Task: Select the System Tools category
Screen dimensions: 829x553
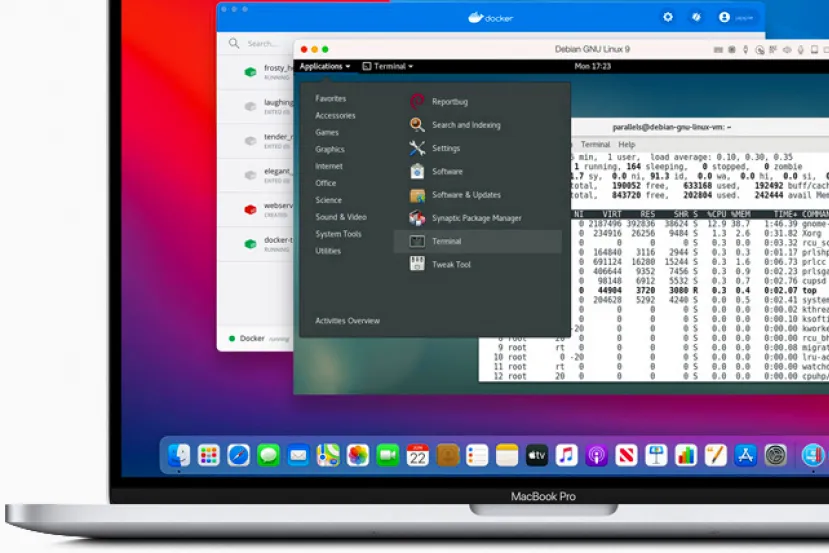Action: 338,234
